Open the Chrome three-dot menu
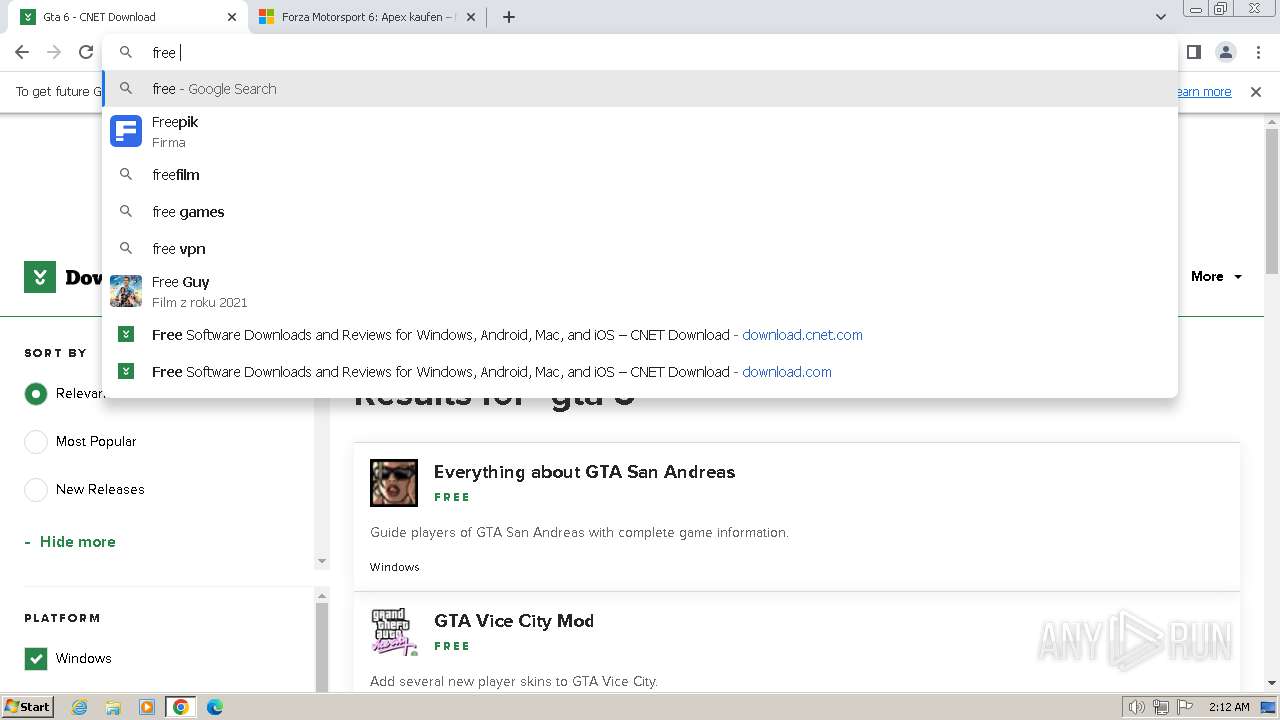 (1258, 52)
